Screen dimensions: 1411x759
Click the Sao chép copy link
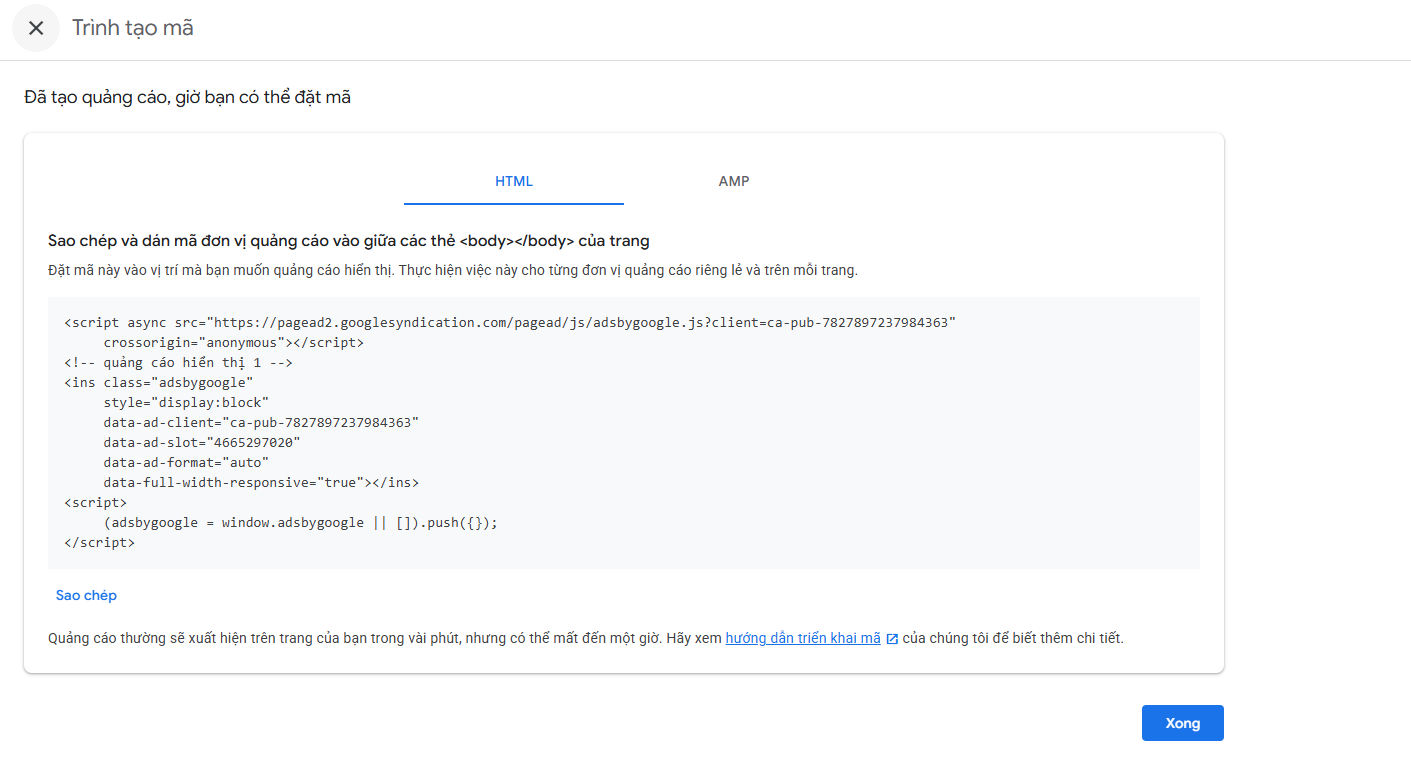pyautogui.click(x=86, y=595)
